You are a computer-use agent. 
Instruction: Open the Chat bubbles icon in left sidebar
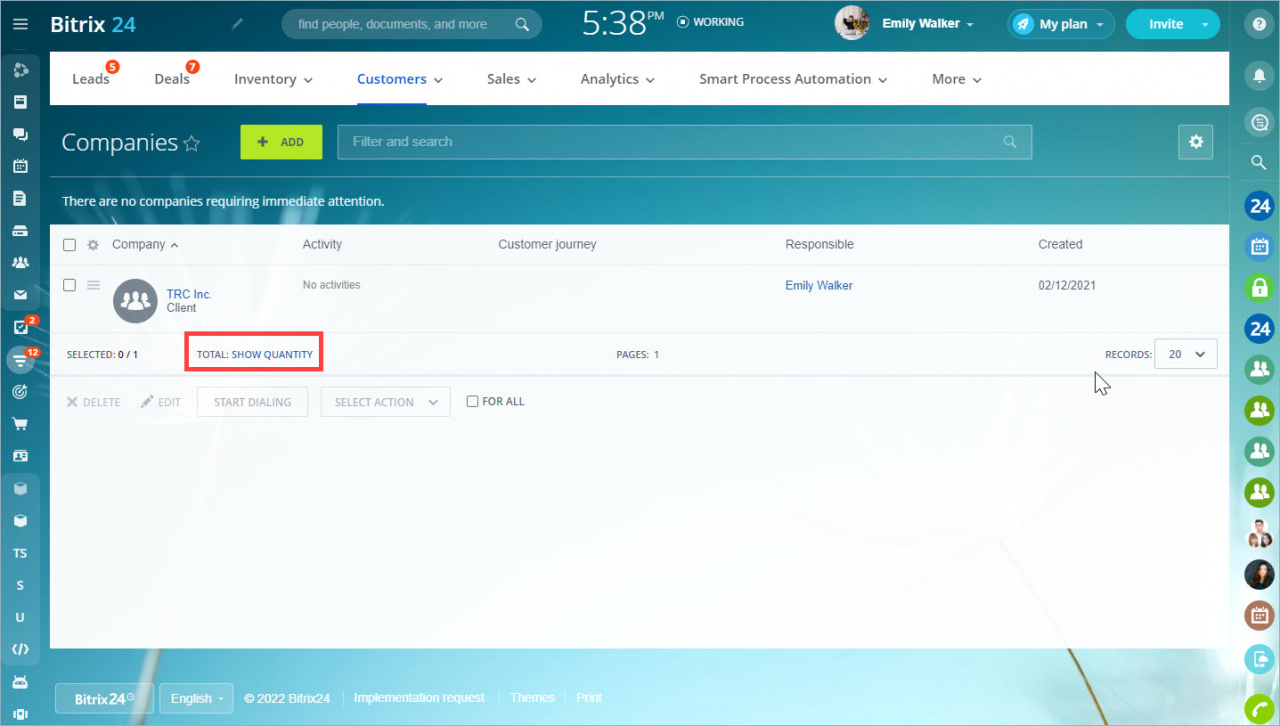coord(20,134)
